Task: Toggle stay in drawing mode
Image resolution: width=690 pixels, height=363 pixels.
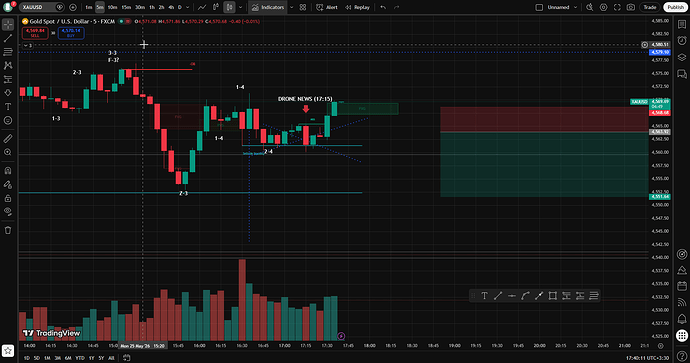Action: [x=8, y=184]
